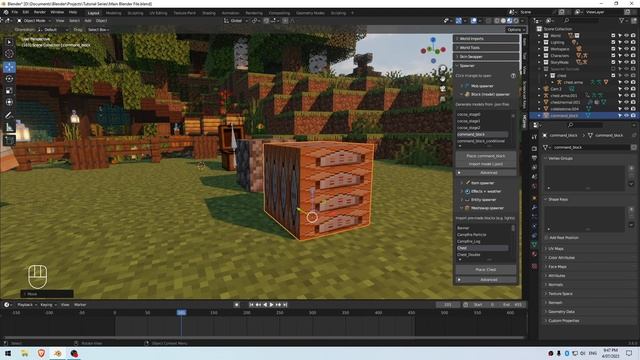
Task: Jump to end frame in timeline controls
Action: (x=285, y=305)
